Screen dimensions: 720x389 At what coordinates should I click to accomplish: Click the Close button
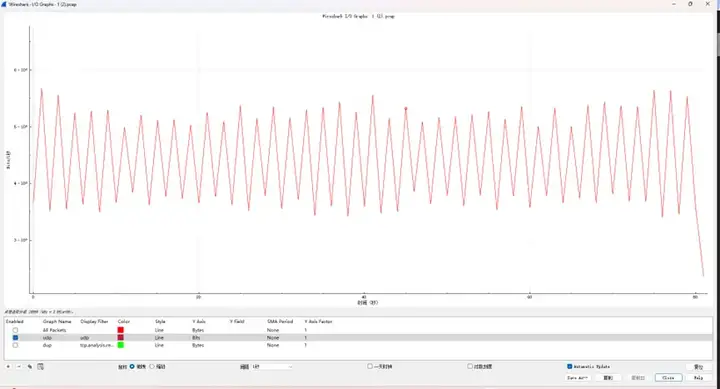668,378
